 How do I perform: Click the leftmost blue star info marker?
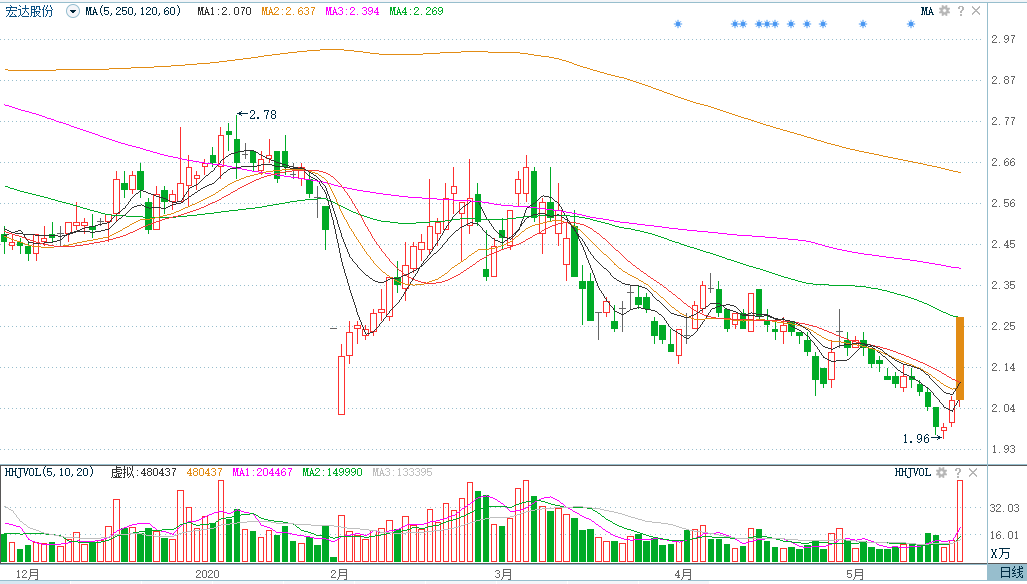(678, 24)
